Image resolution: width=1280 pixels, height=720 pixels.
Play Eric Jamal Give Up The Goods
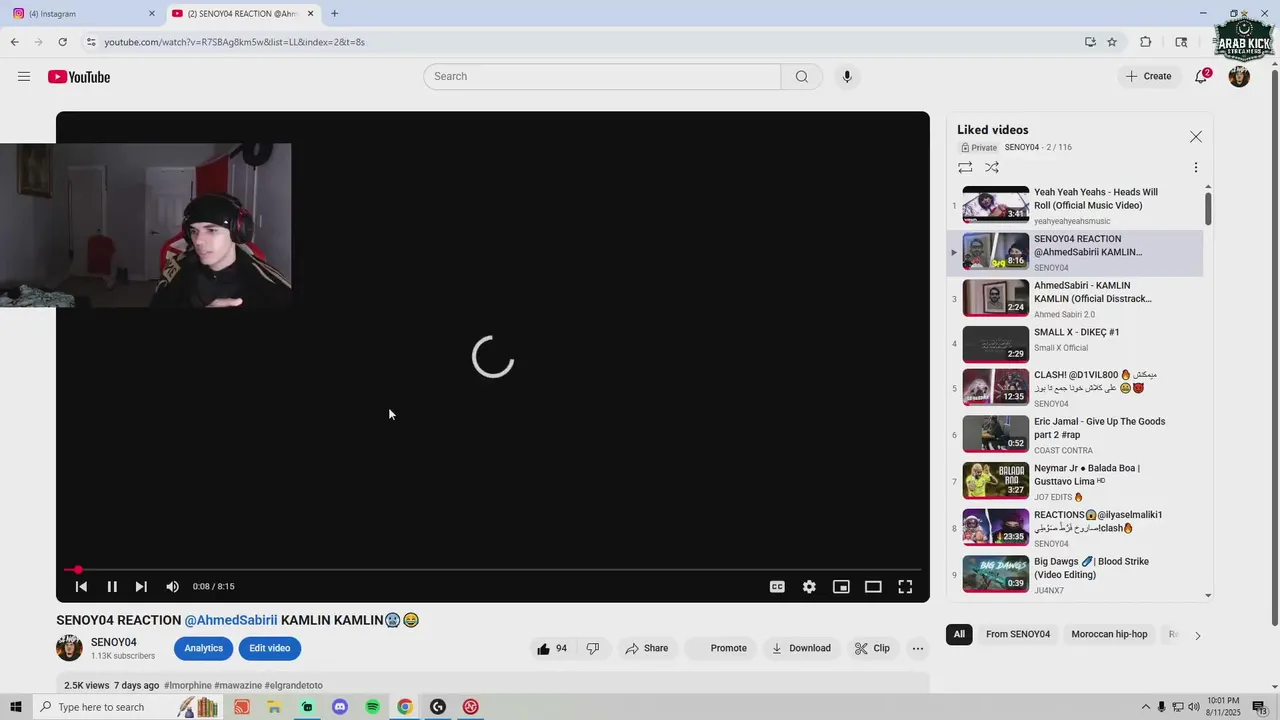click(x=1075, y=435)
